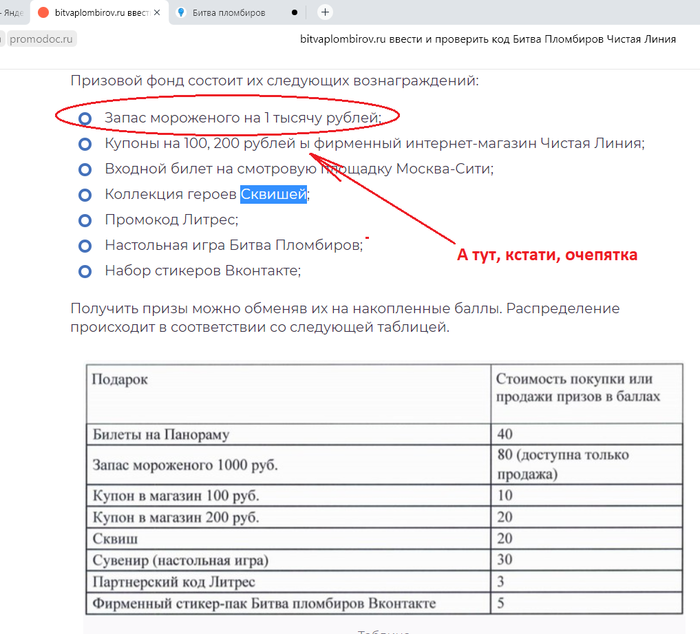Click the value 40 in the table
The image size is (700, 634).
click(x=505, y=434)
